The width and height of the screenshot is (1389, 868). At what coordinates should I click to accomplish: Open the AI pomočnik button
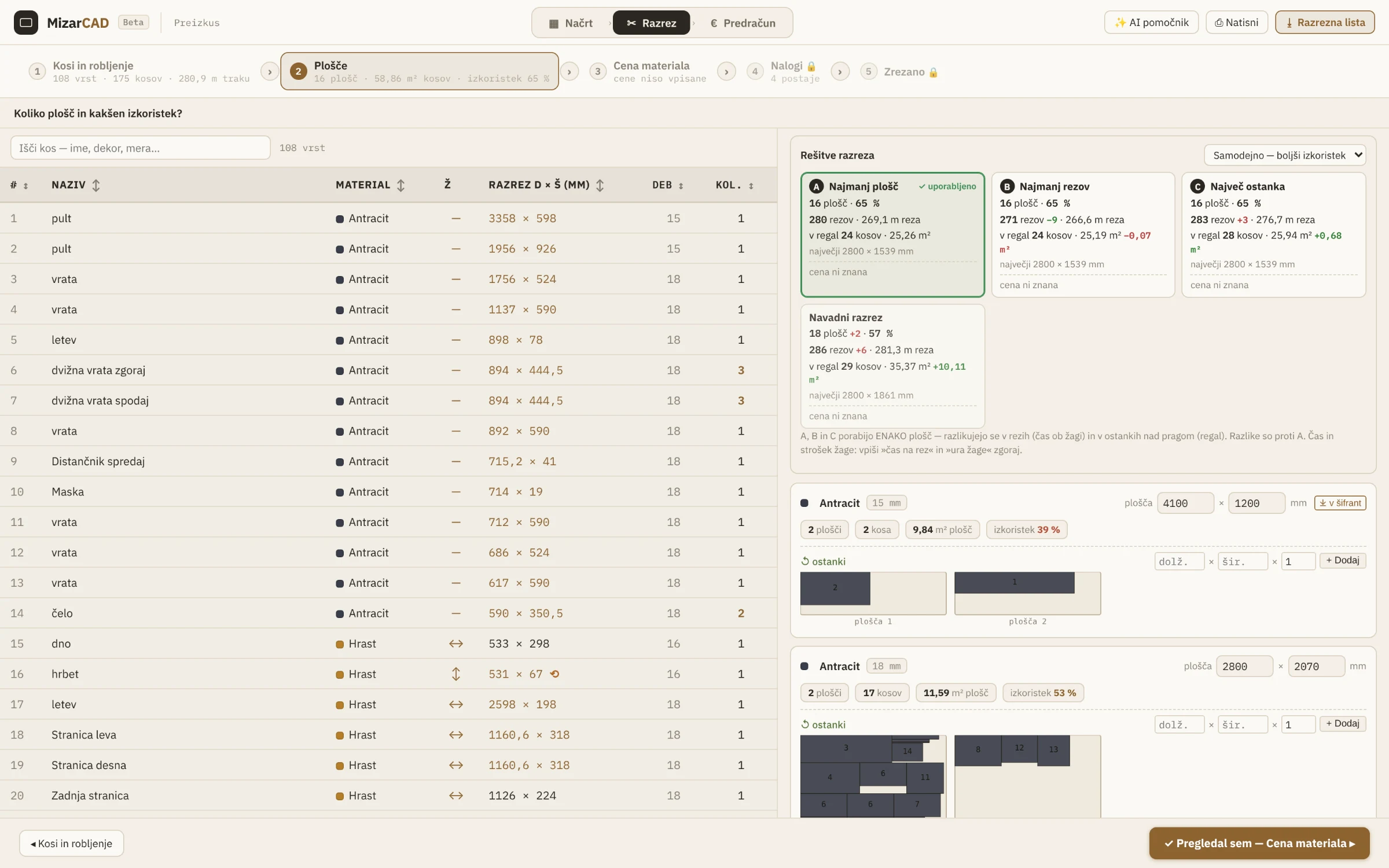tap(1151, 23)
